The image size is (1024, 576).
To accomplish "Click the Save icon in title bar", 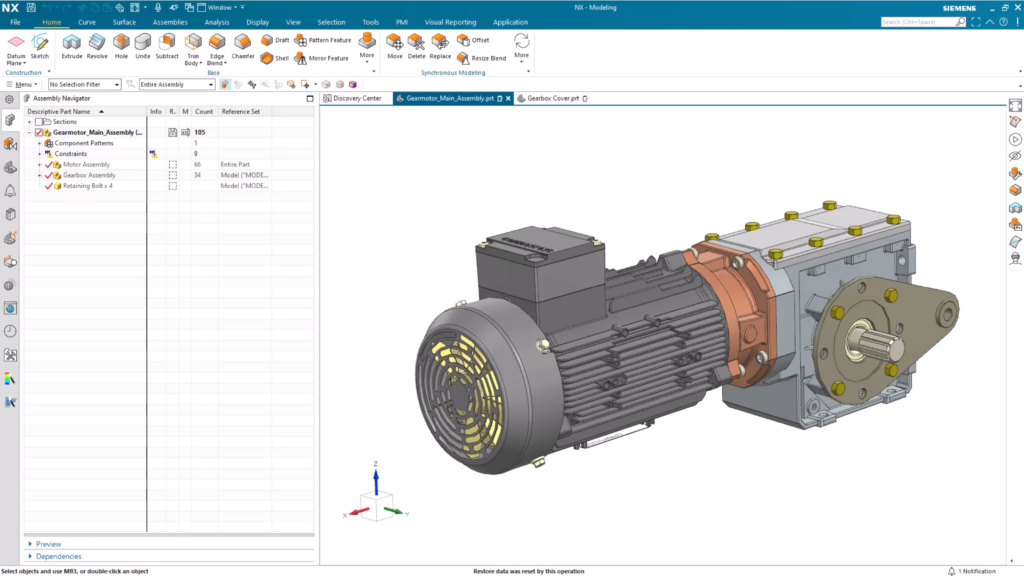I will click(x=31, y=8).
